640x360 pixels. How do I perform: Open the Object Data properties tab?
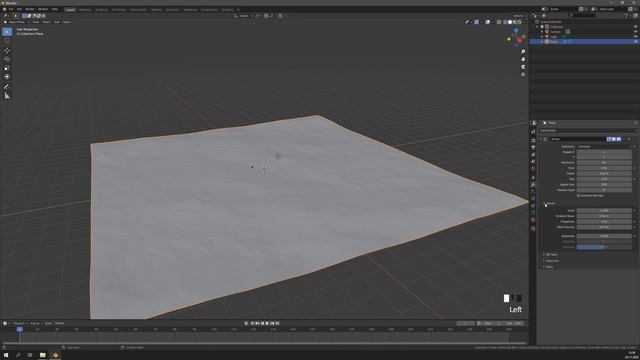(533, 213)
